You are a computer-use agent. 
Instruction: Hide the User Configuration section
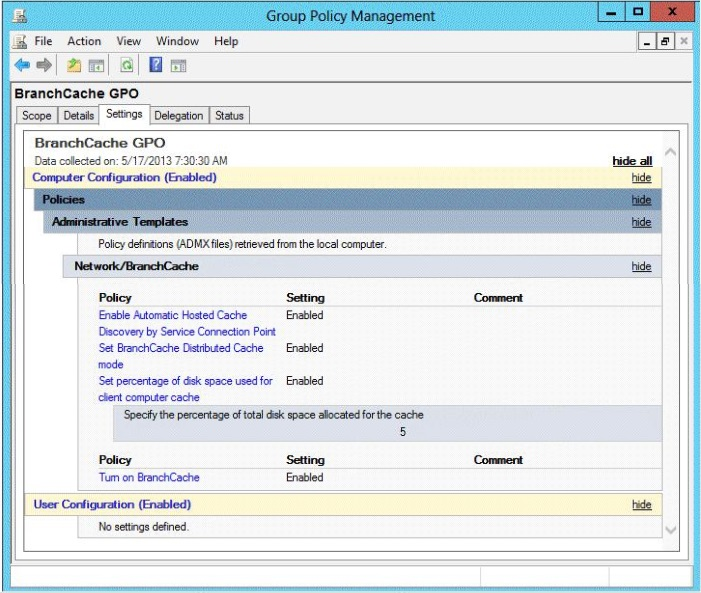[642, 505]
